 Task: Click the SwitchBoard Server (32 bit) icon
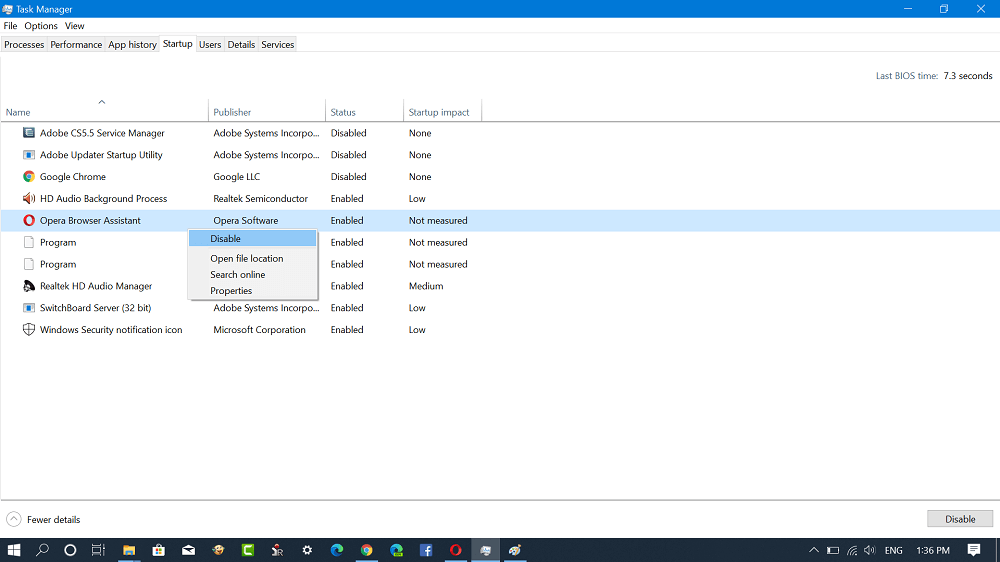pos(29,307)
